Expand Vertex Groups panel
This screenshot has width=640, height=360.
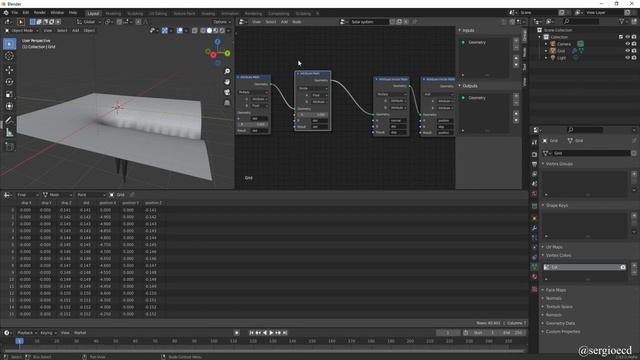[559, 164]
